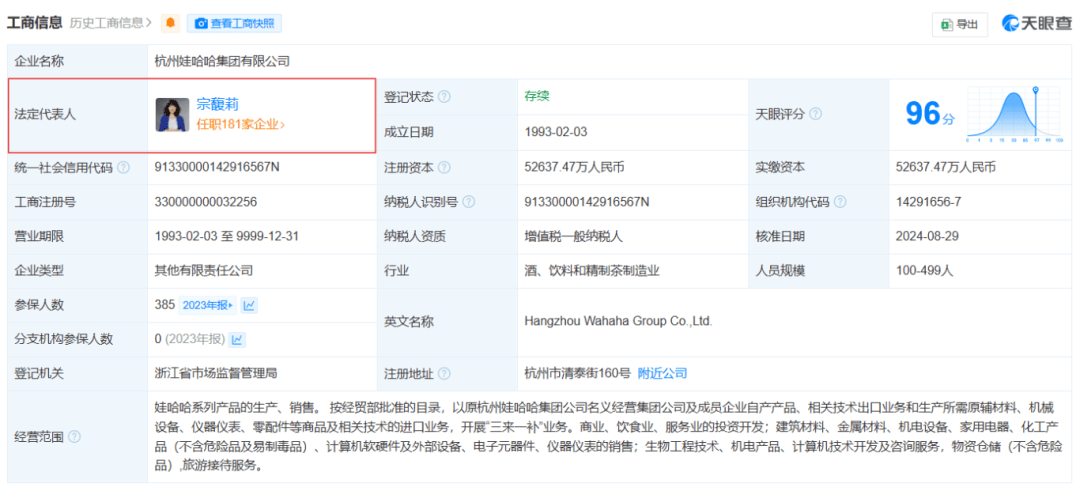The image size is (1080, 491).
Task: Click help icon next to 组织机构代码
Action: pyautogui.click(x=840, y=202)
